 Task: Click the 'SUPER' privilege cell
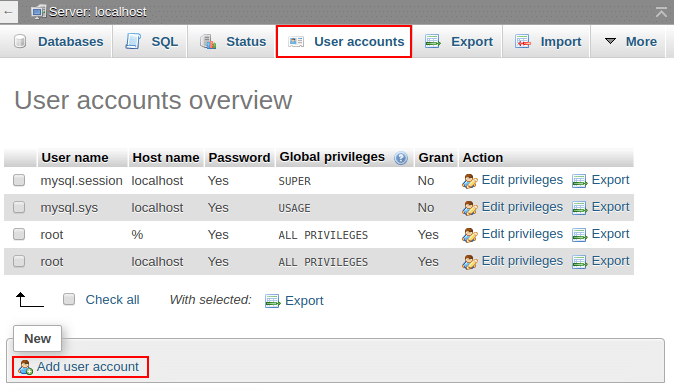[294, 181]
